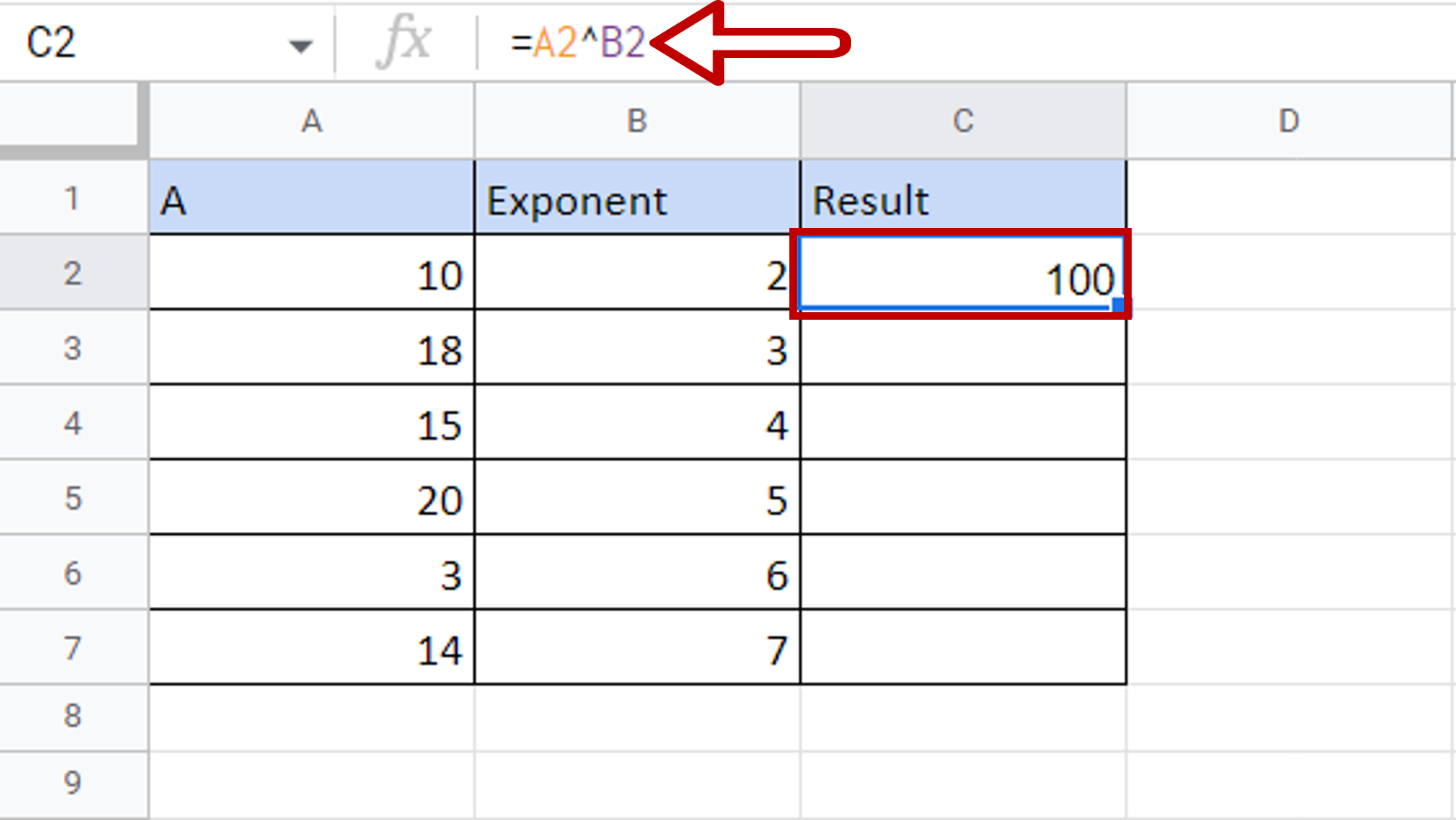The height and width of the screenshot is (820, 1456).
Task: Select the Result header cell
Action: click(962, 198)
